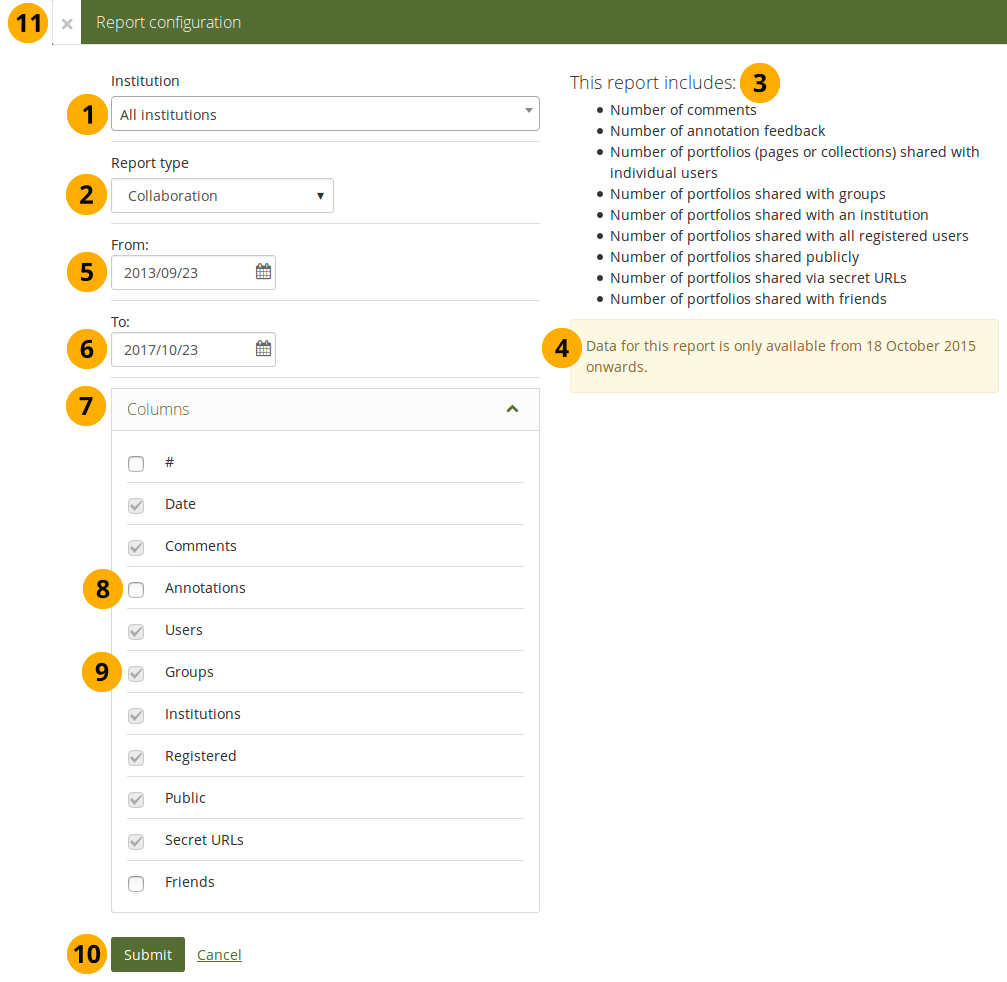Viewport: 1007px width, 982px height.
Task: Open the Institution dropdown arrow
Action: (528, 112)
